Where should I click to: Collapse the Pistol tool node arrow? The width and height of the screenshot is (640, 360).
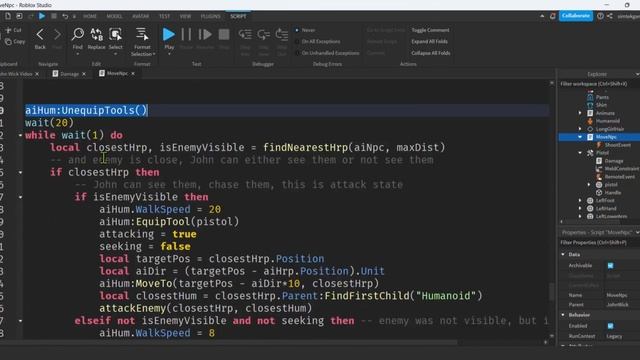(580, 153)
